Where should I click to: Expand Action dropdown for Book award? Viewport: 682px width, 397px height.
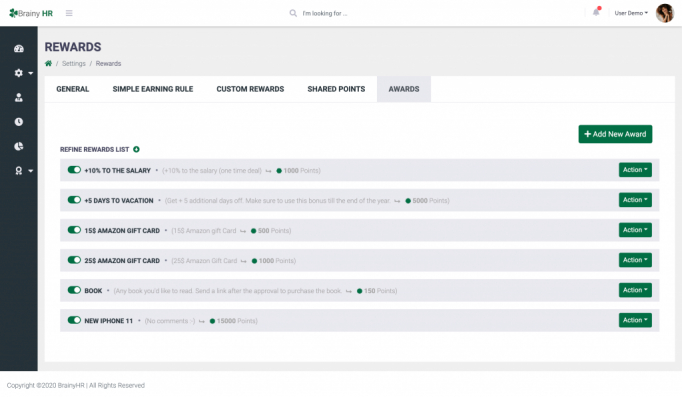(x=635, y=290)
